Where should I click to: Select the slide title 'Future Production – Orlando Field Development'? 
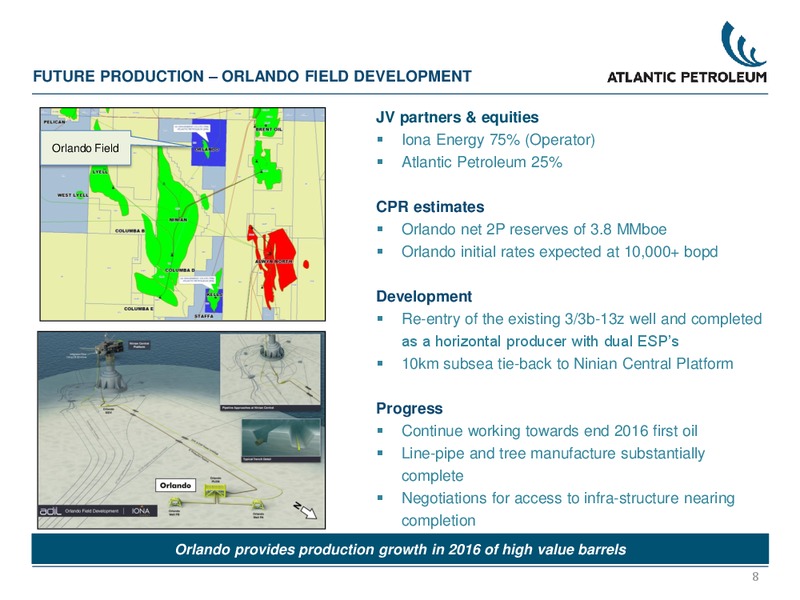[252, 77]
